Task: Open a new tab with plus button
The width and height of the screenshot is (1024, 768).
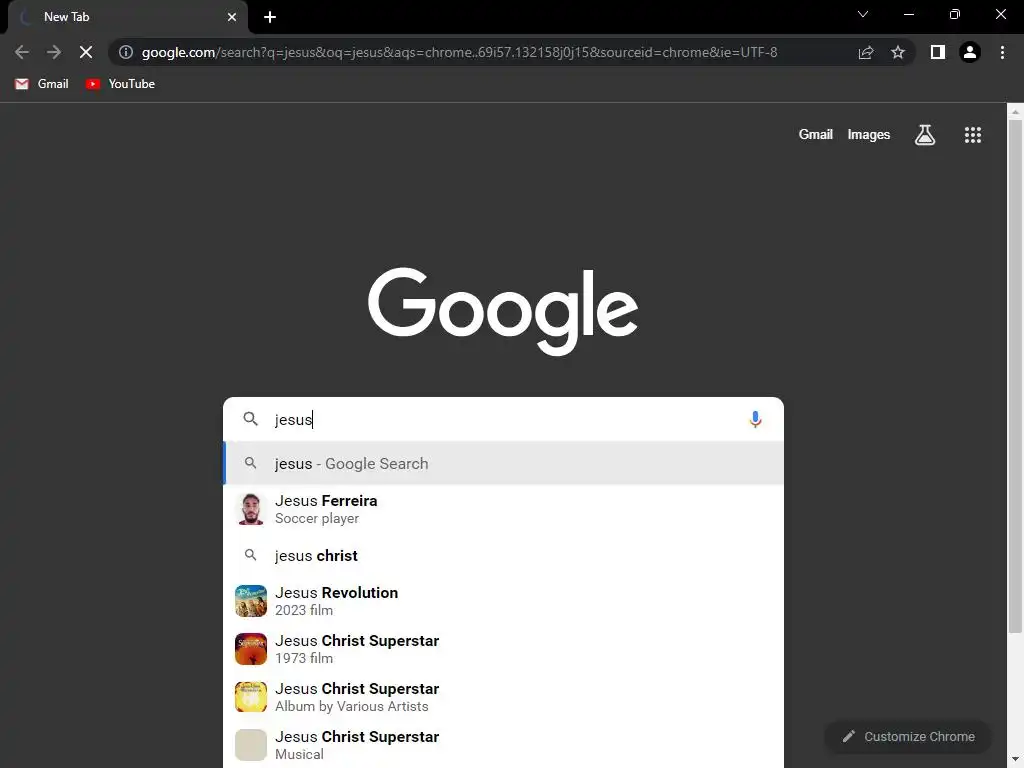Action: pos(270,17)
